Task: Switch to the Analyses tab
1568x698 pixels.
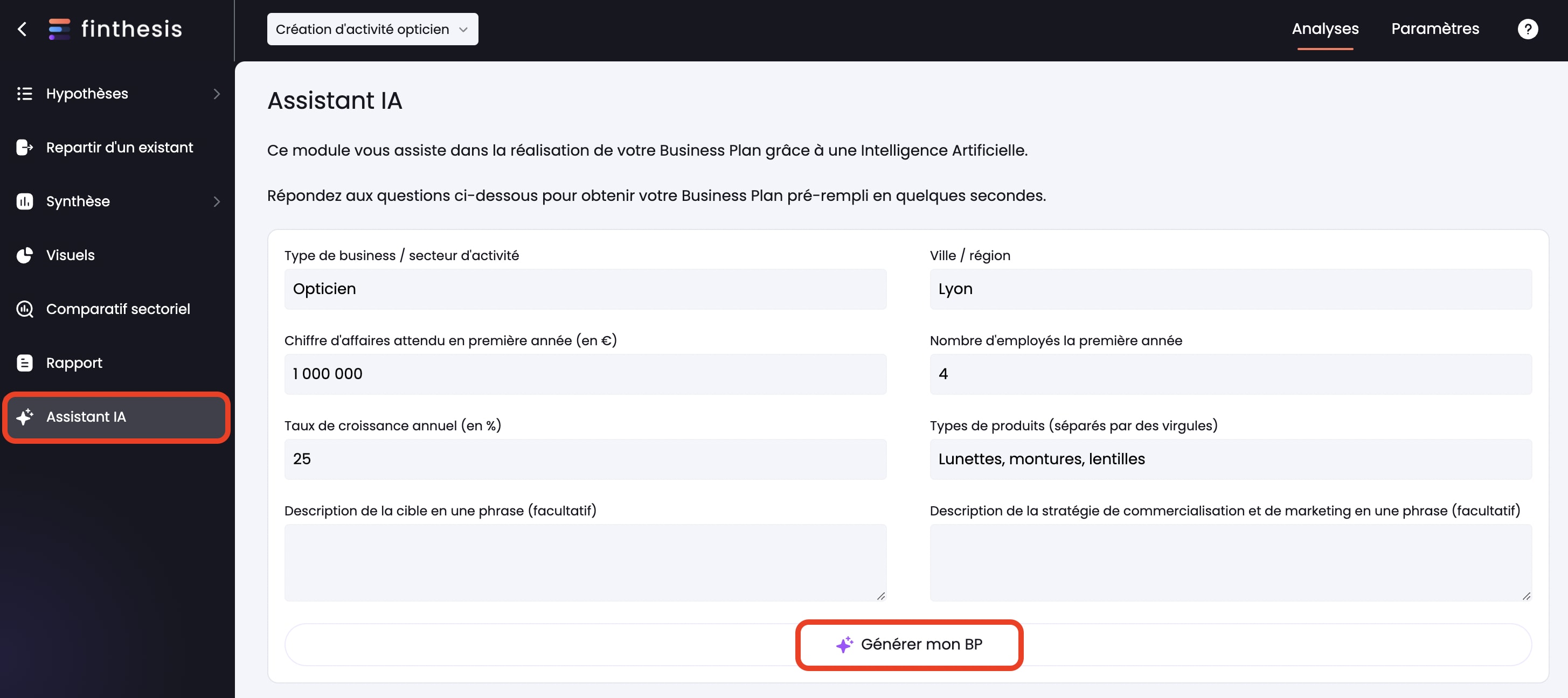Action: (x=1325, y=29)
